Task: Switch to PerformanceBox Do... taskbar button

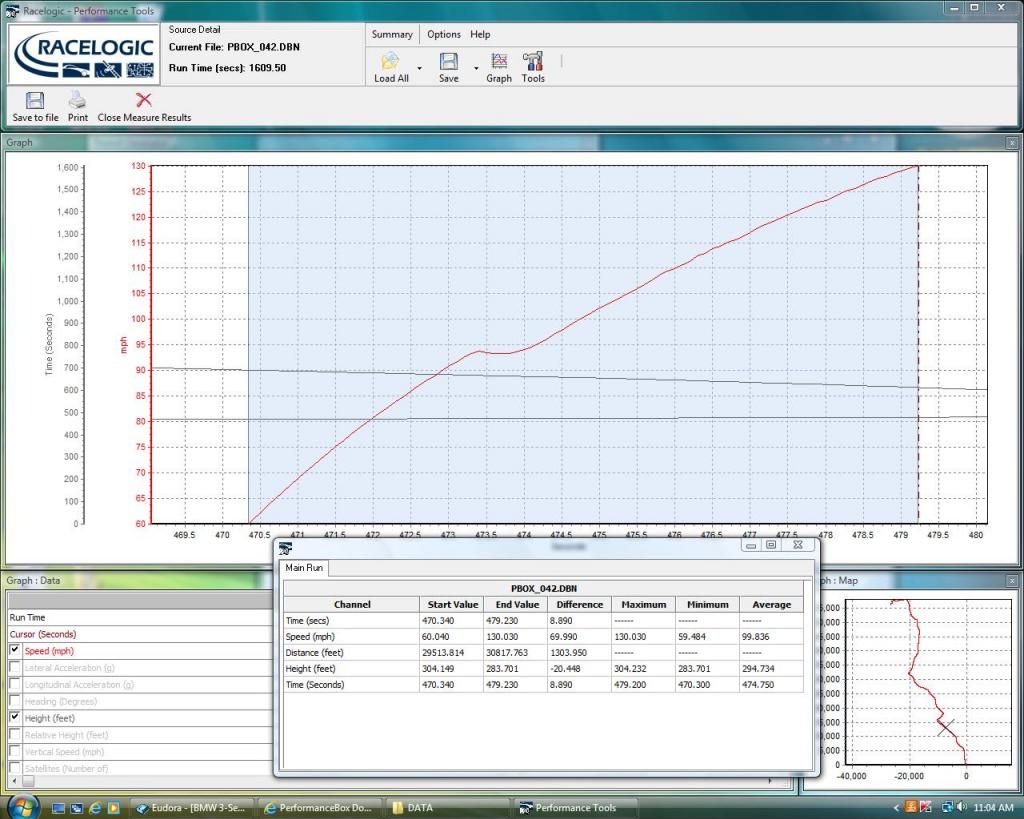Action: [x=319, y=808]
